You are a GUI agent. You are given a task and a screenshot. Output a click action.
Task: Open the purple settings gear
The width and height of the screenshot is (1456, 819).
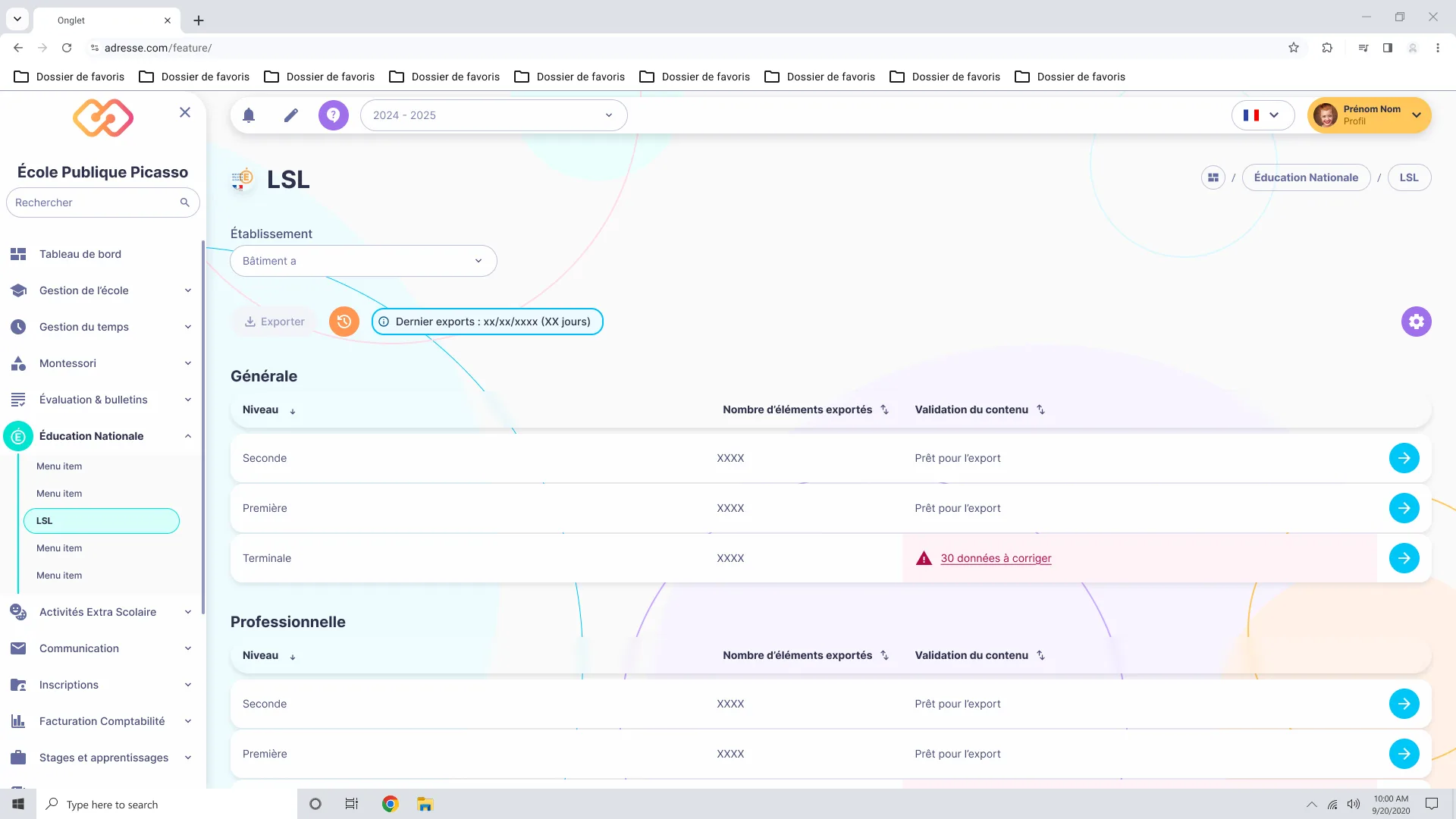pos(1417,322)
